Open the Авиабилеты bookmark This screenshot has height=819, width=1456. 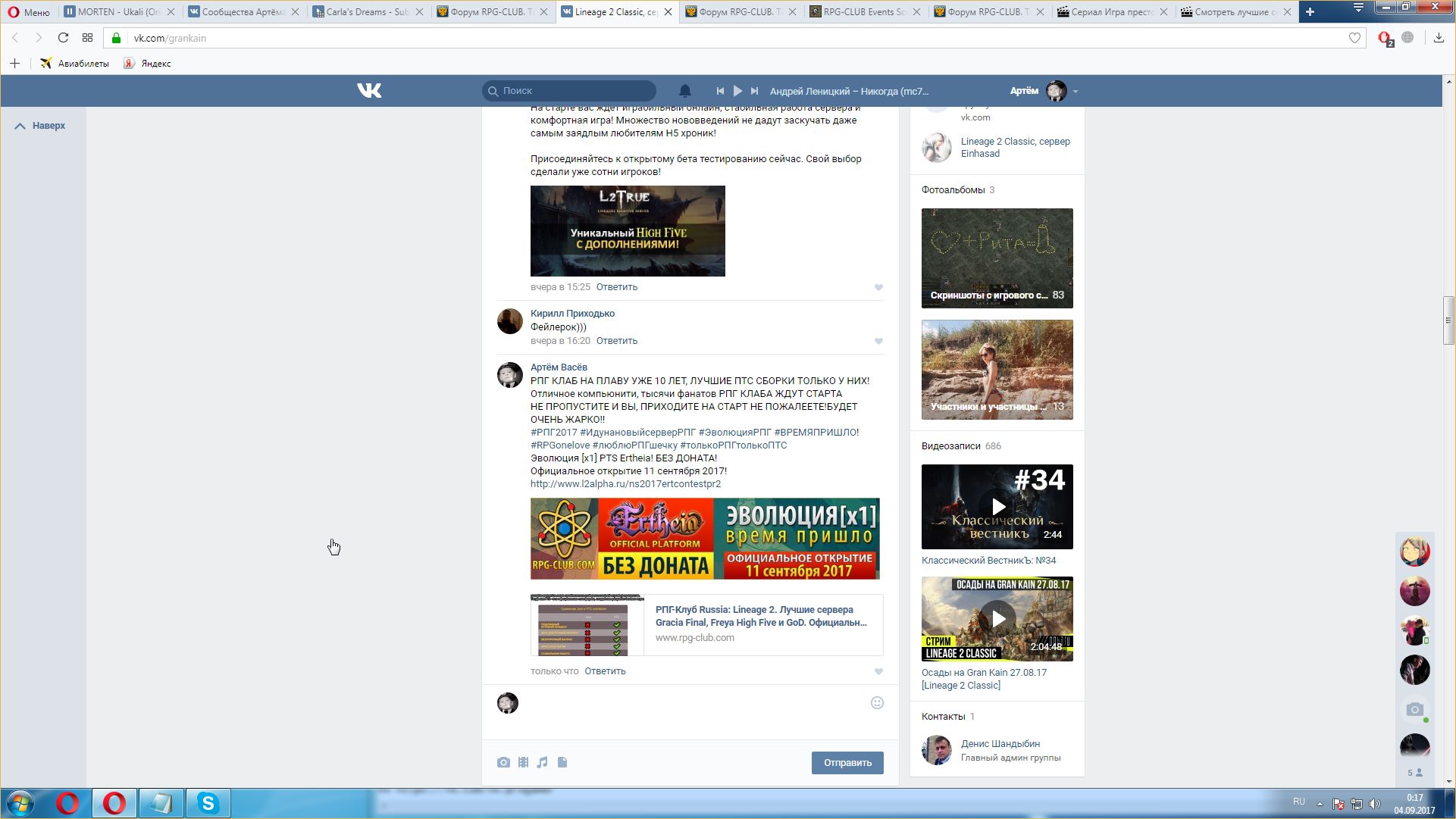[75, 64]
